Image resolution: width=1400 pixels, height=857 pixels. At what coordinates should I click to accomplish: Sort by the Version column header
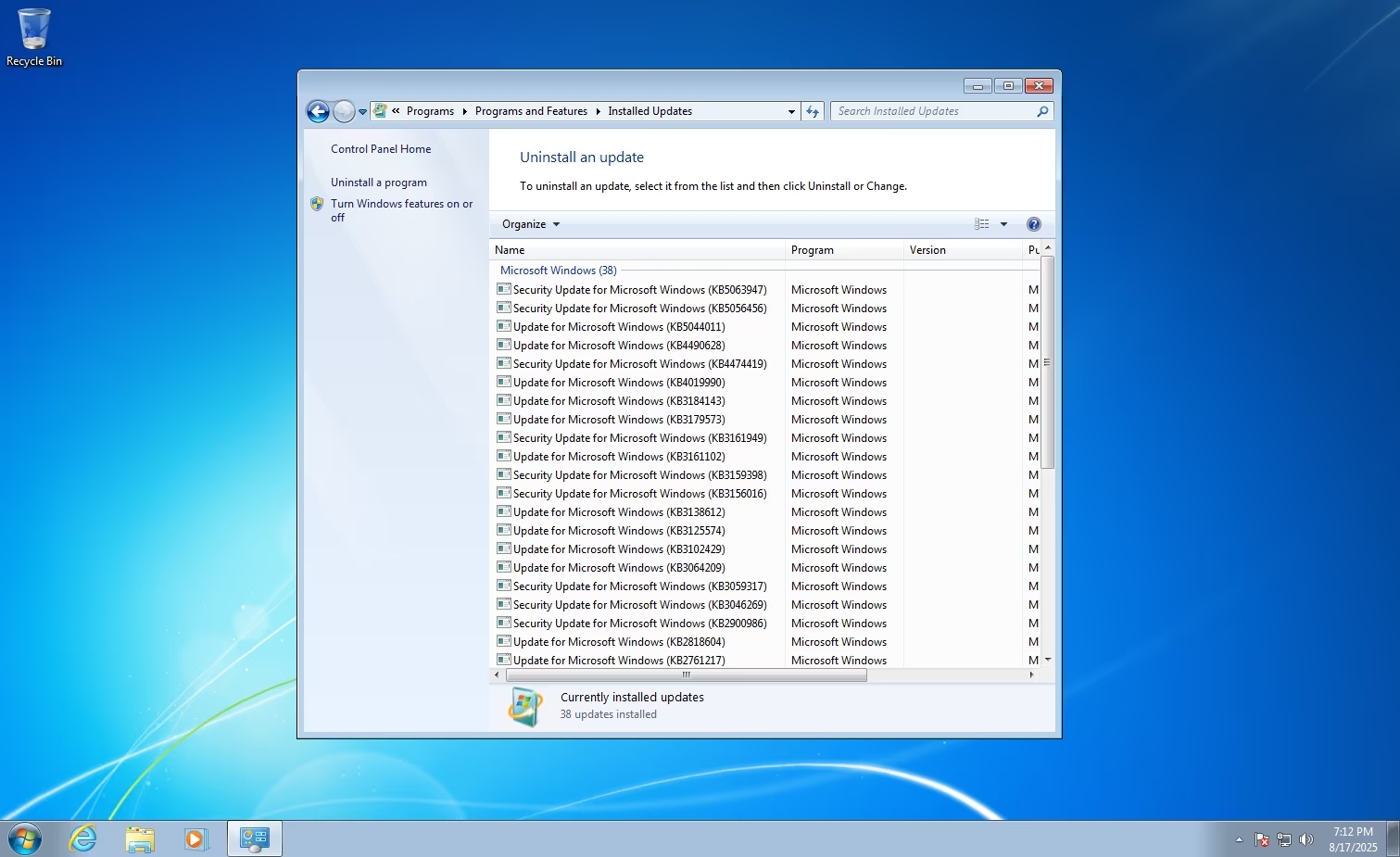pyautogui.click(x=964, y=250)
